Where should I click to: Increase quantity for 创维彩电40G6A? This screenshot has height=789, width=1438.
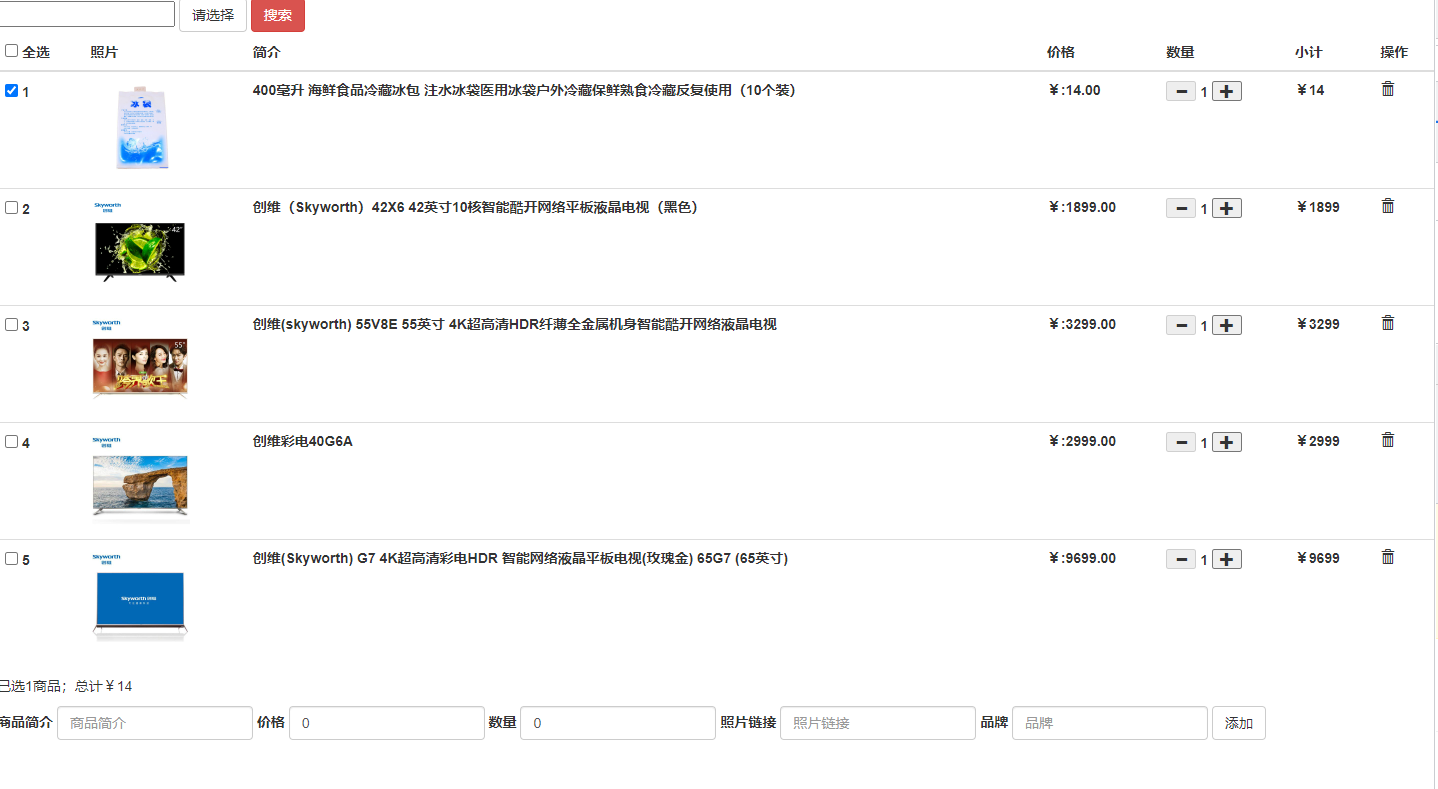coord(1227,443)
